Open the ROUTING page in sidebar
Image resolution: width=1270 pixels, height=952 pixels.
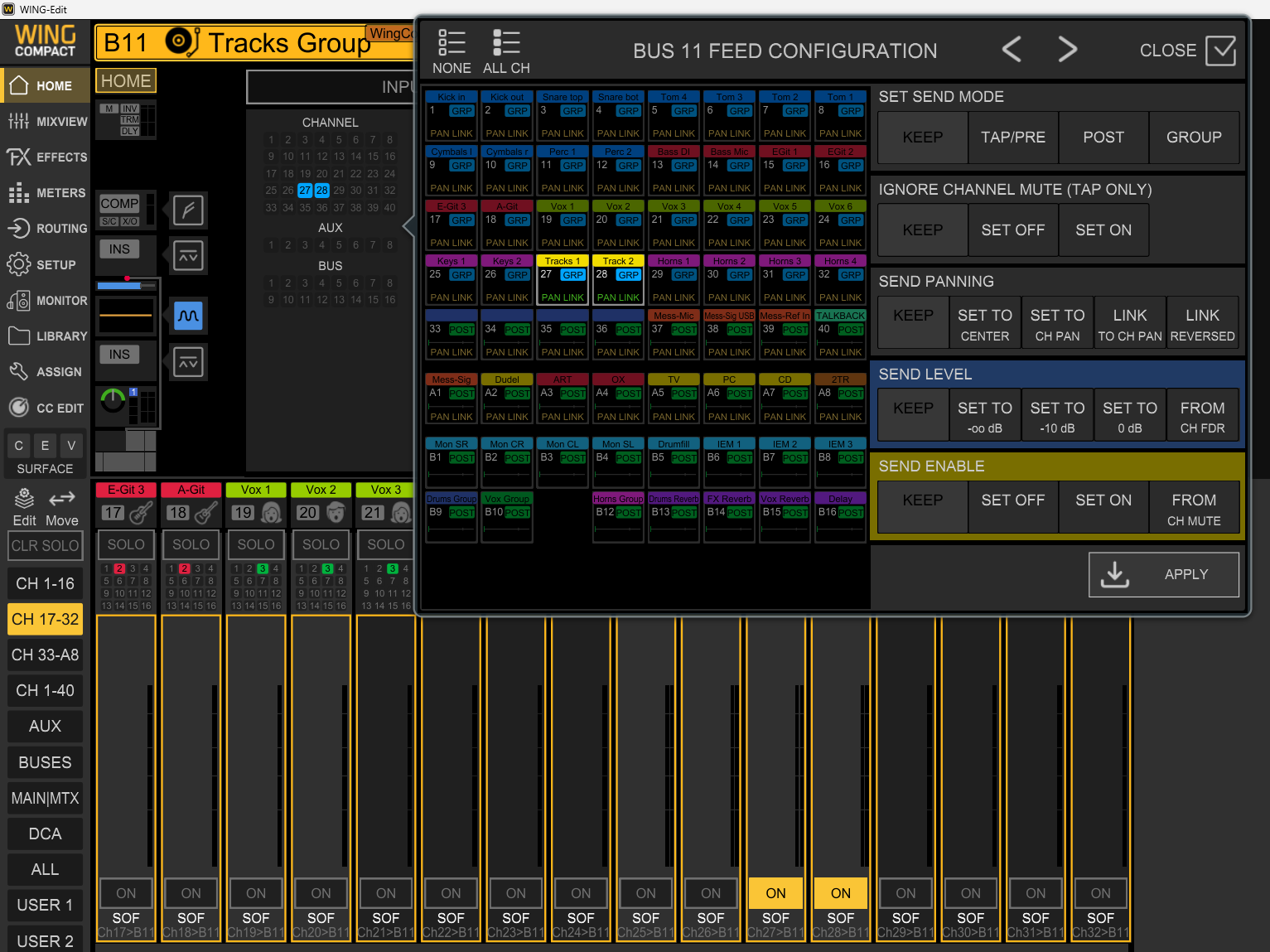(46, 228)
